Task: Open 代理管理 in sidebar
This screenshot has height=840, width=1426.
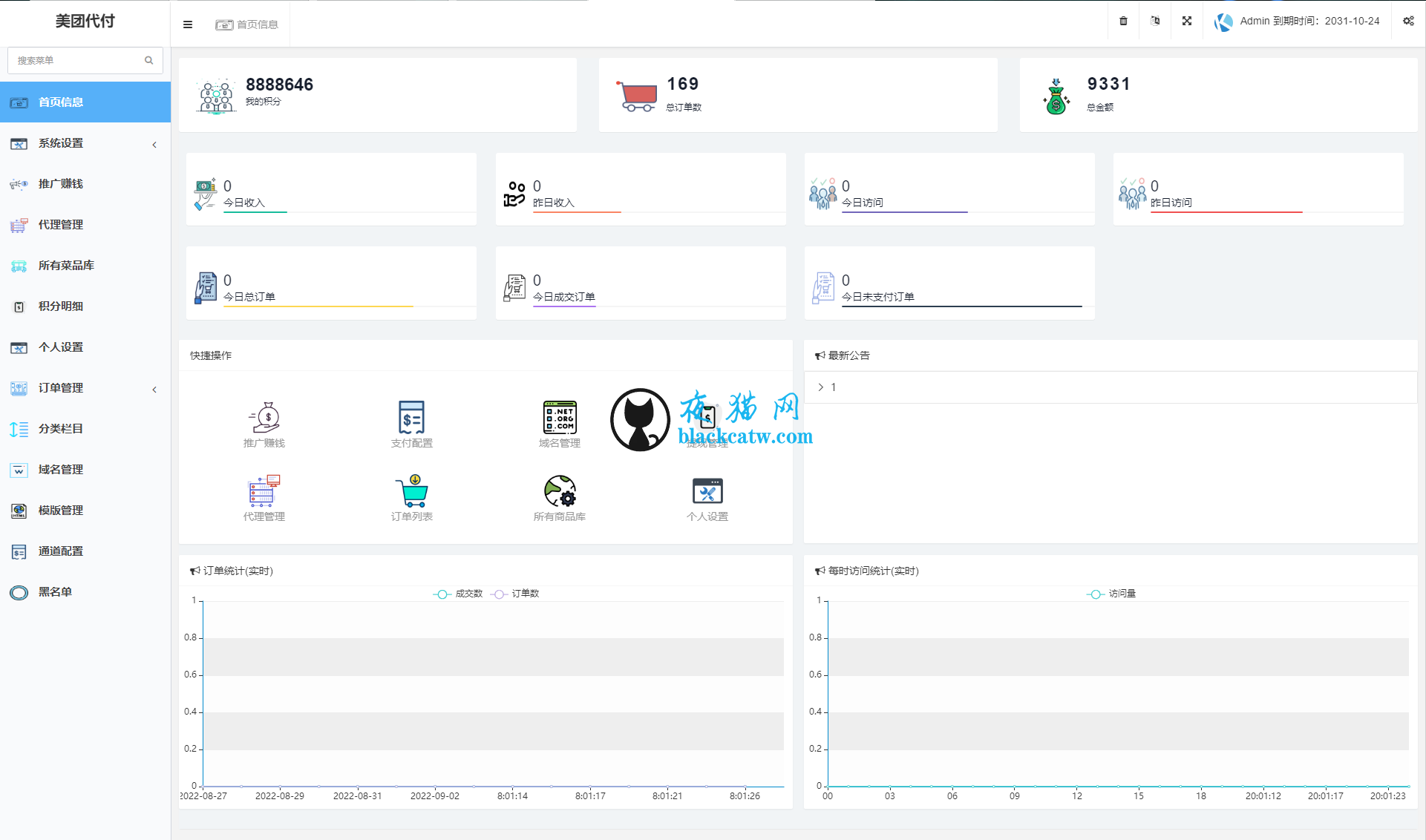Action: coord(85,224)
